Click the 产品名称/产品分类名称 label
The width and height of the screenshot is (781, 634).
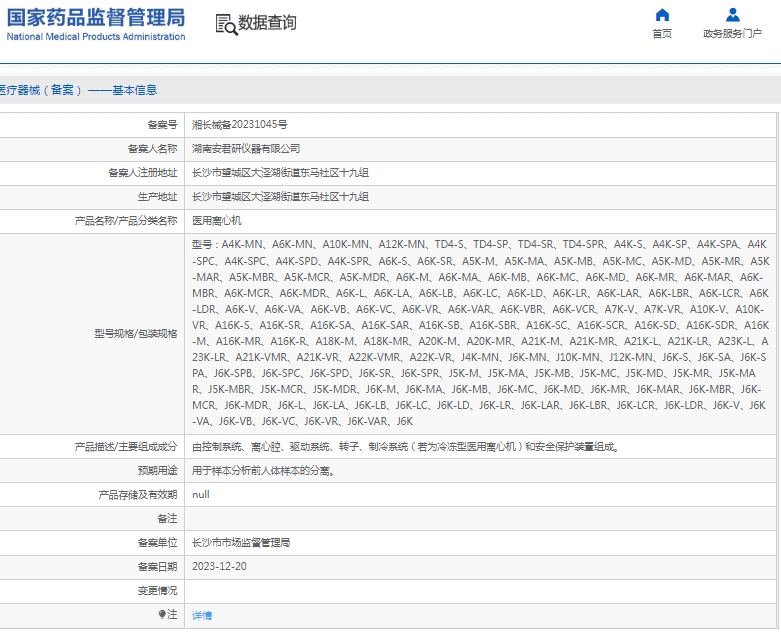click(126, 220)
